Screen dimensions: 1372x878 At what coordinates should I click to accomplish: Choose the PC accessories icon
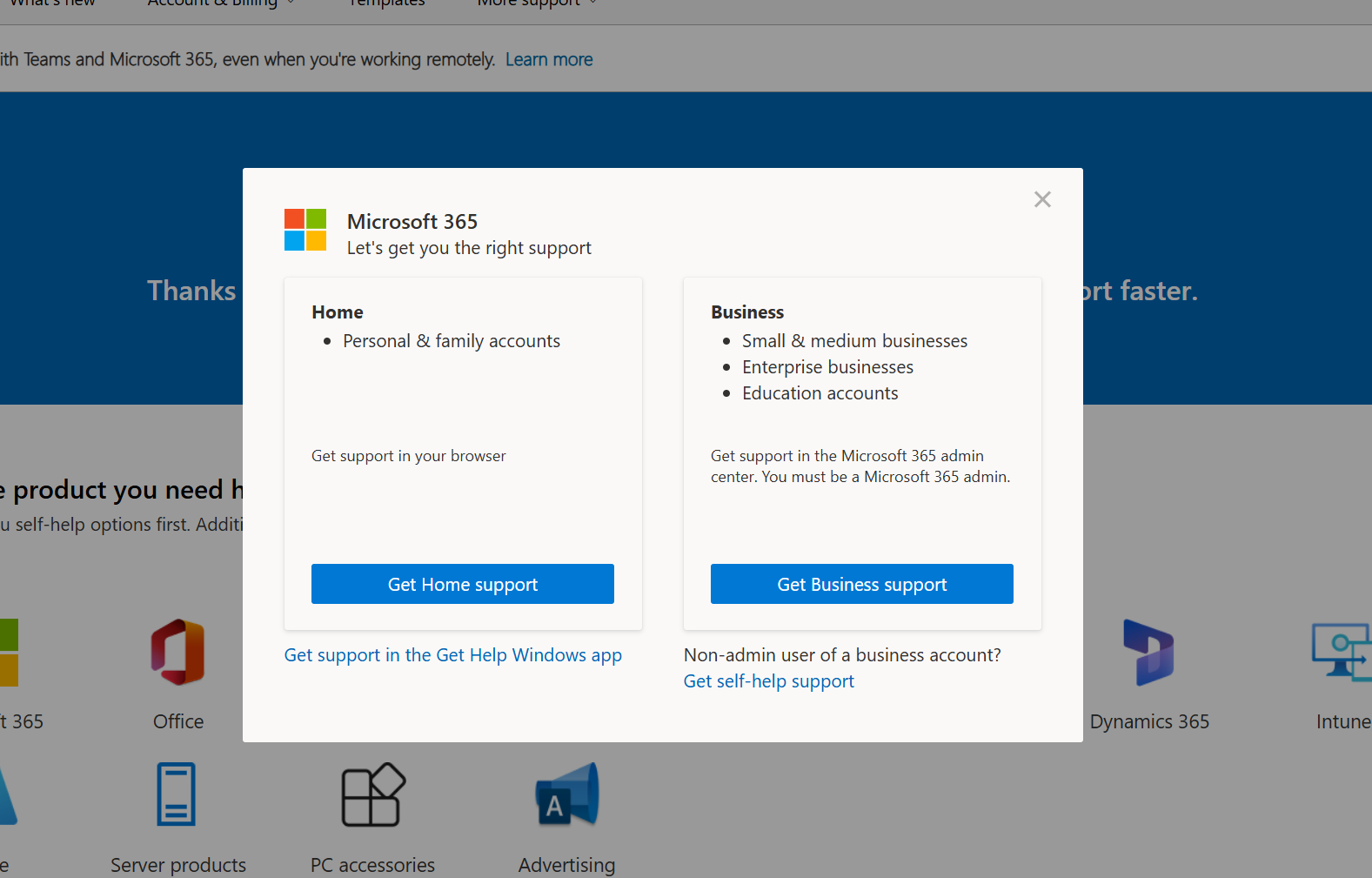373,794
